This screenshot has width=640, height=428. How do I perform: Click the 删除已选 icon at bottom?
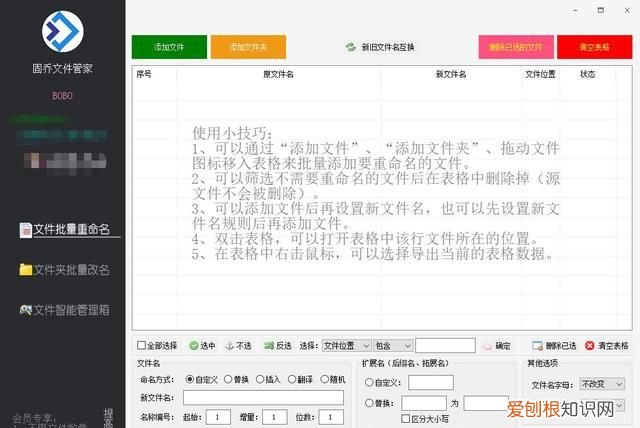(540, 345)
